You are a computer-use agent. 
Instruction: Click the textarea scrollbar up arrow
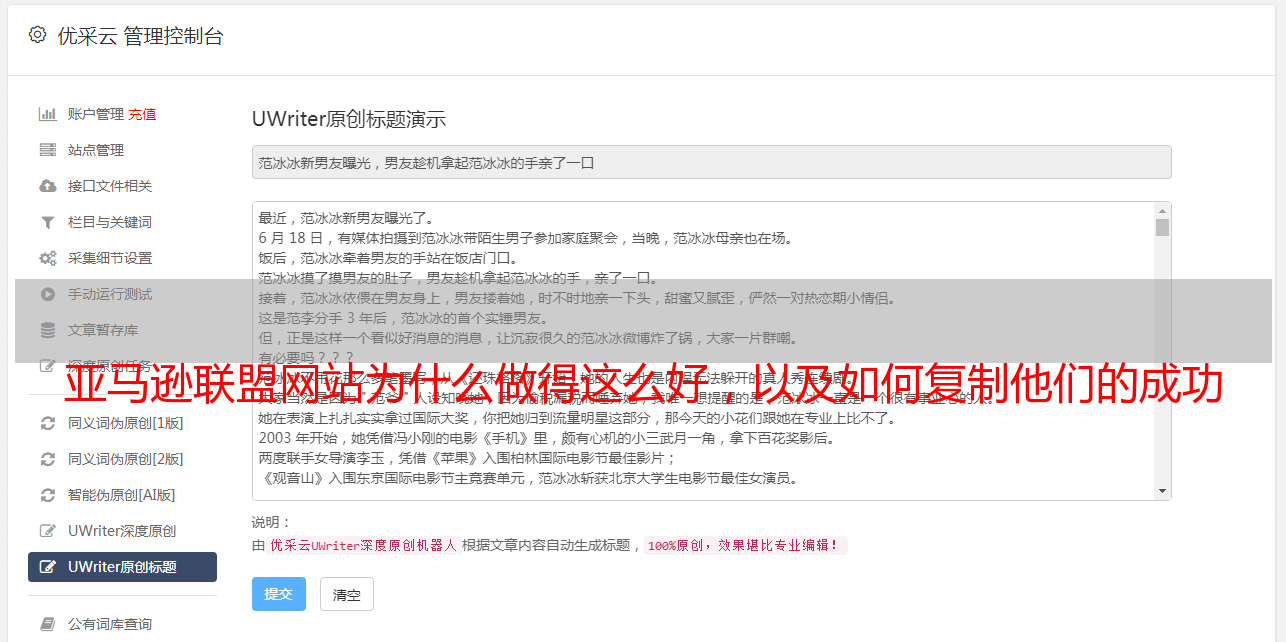click(1162, 211)
